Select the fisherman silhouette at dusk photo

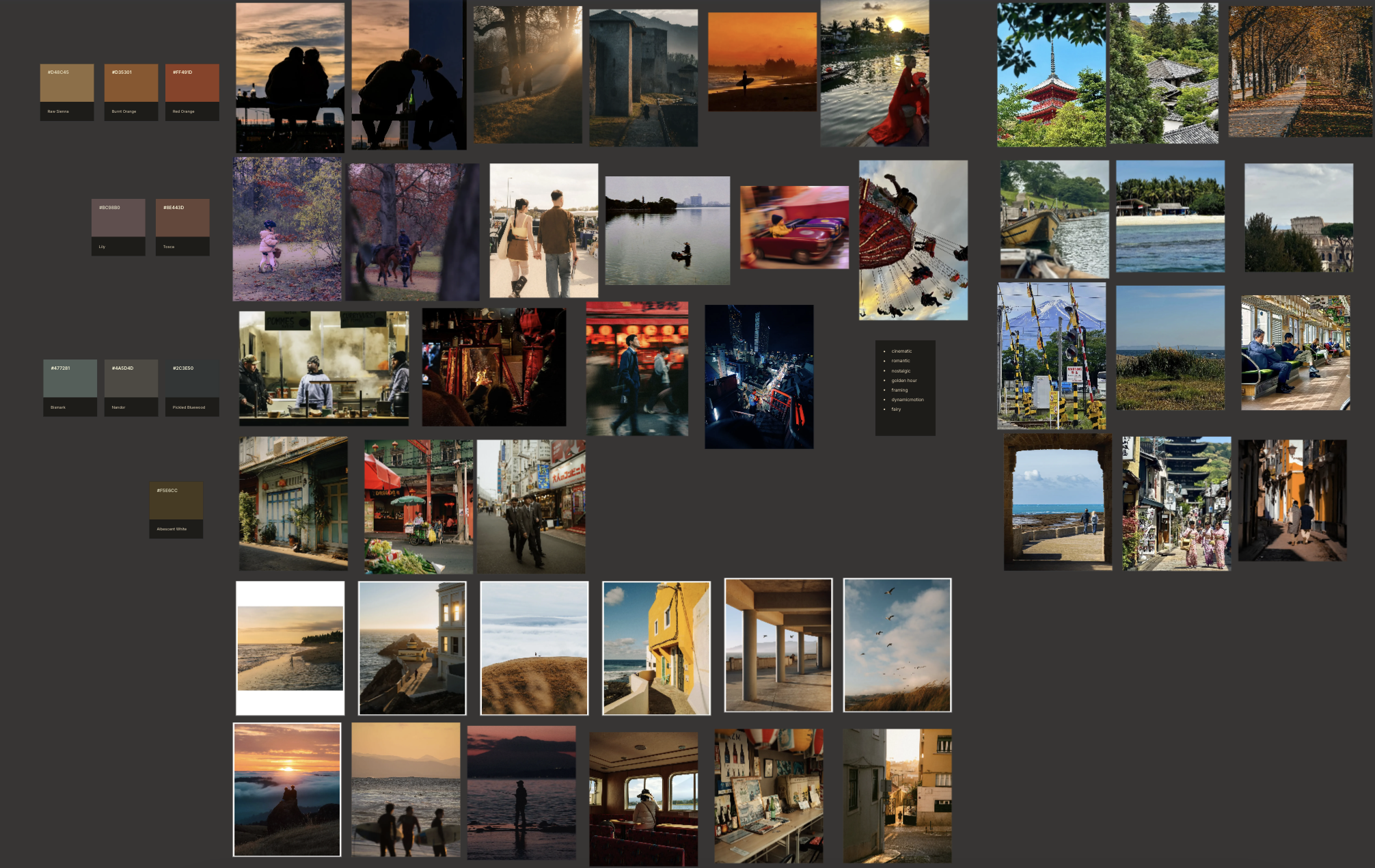coord(521,793)
